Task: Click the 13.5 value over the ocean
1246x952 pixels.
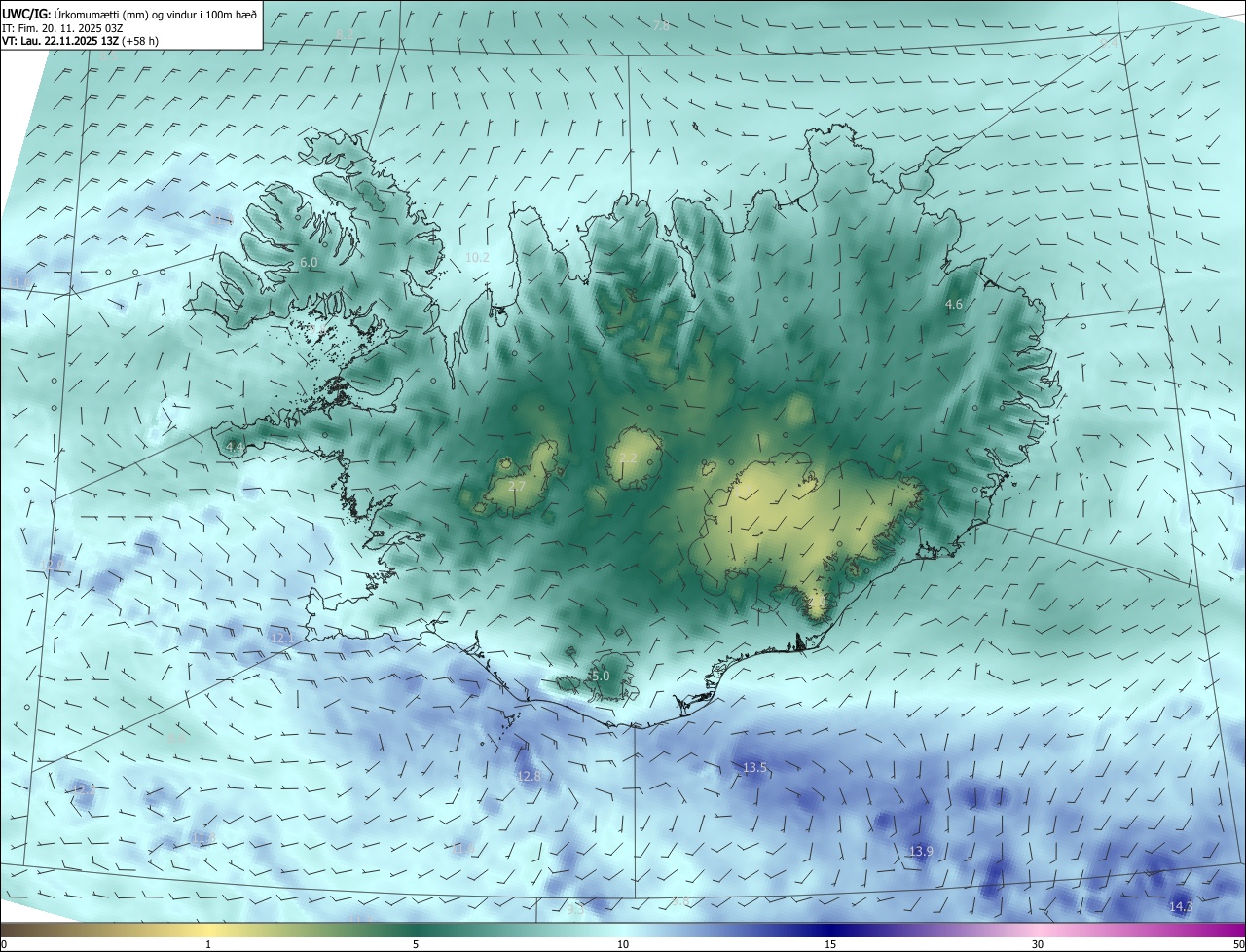Action: click(754, 768)
